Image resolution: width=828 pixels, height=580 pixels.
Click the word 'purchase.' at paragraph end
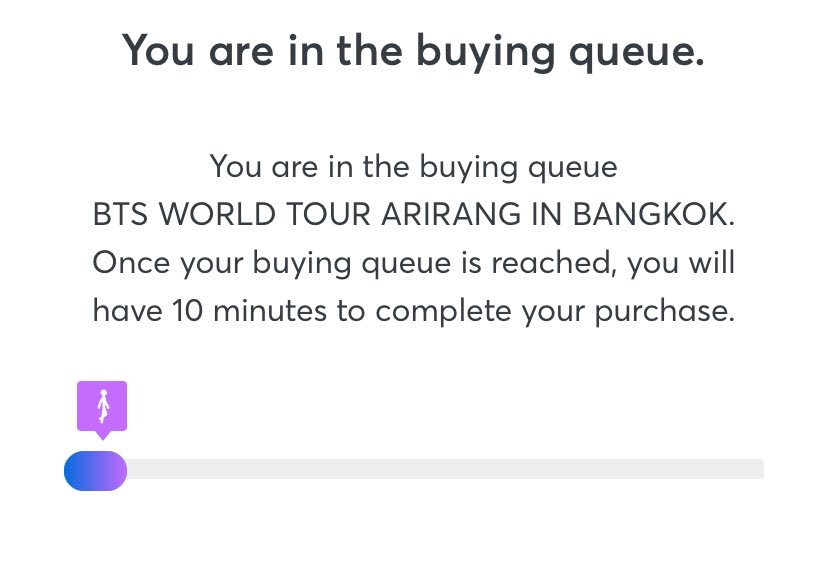665,312
